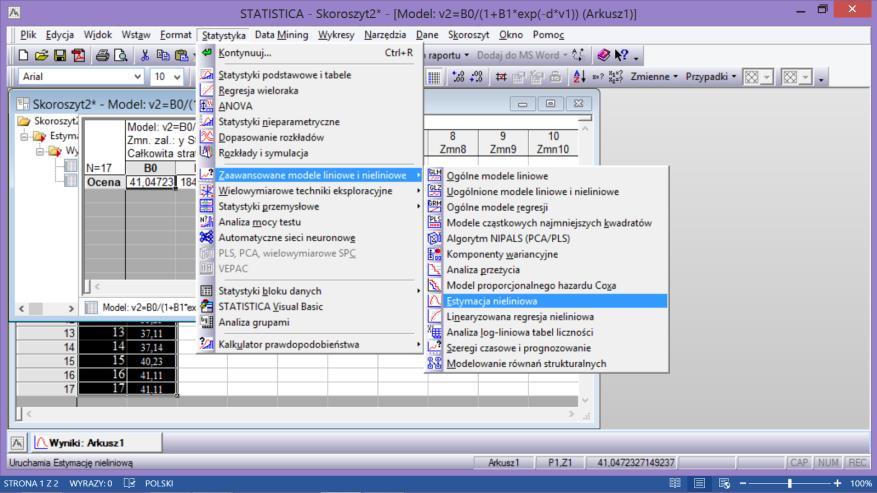Open the Plik menu

28,35
